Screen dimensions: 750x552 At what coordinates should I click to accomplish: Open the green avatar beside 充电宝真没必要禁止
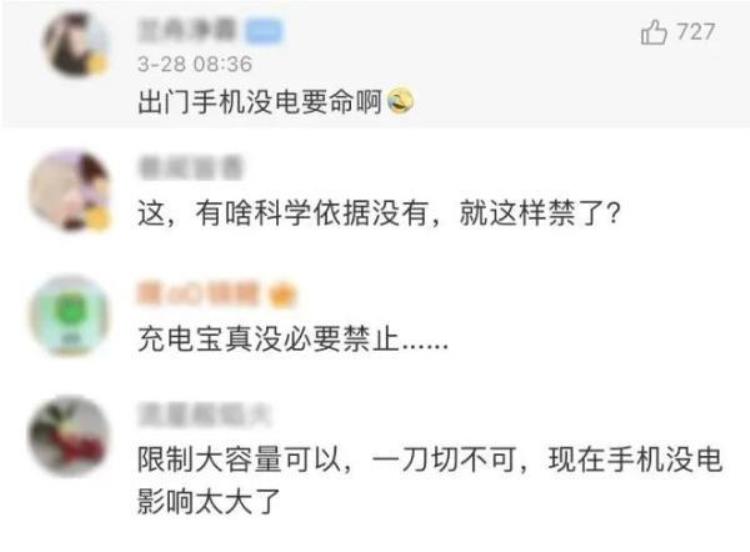point(70,316)
